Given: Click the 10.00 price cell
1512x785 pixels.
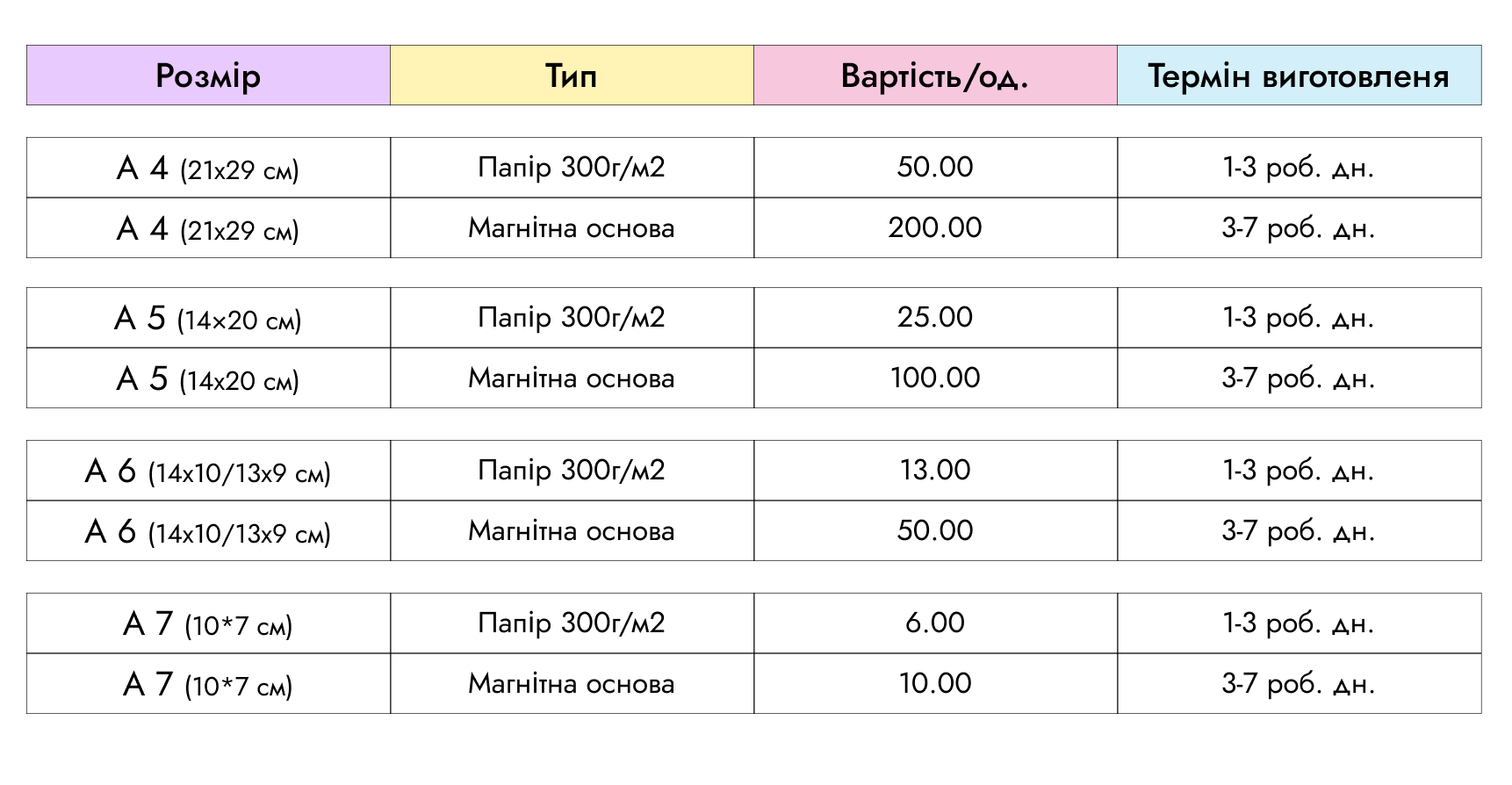Looking at the screenshot, I should click(935, 684).
